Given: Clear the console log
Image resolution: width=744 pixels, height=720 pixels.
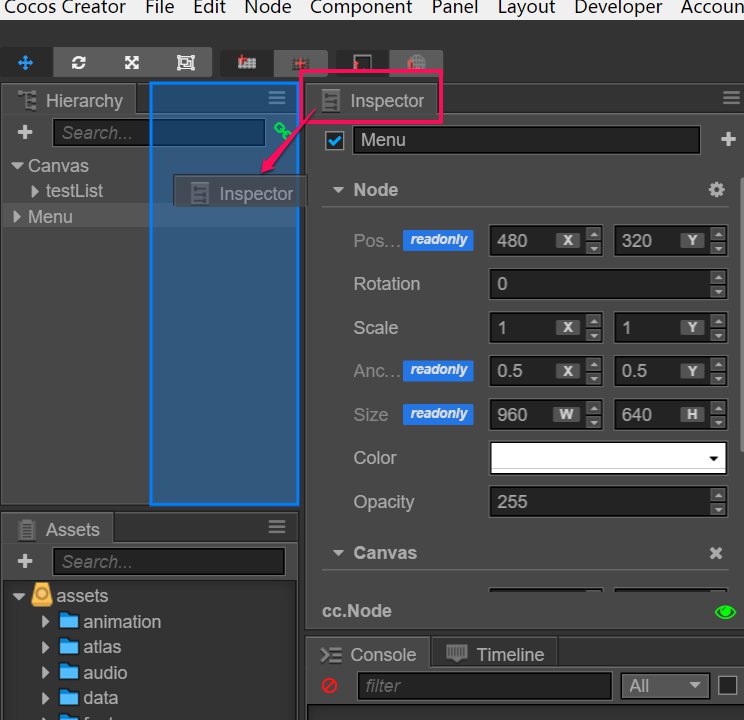Looking at the screenshot, I should 329,685.
